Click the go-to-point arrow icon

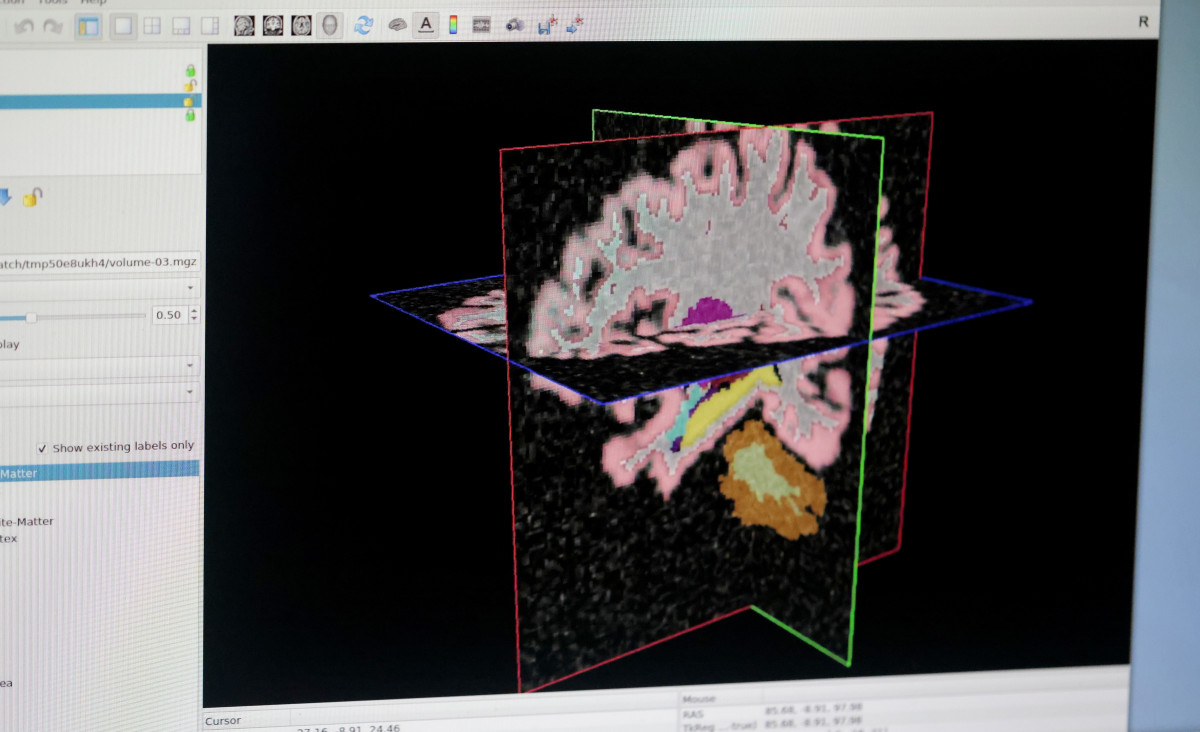(575, 25)
